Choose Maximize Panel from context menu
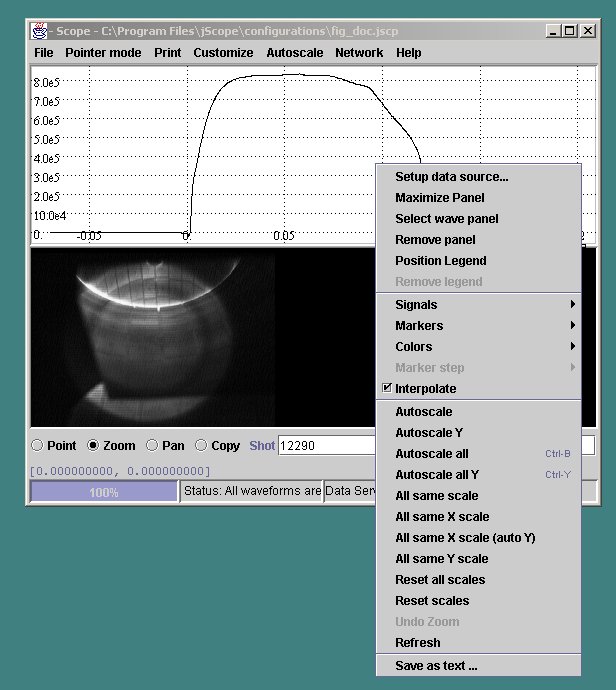 439,198
